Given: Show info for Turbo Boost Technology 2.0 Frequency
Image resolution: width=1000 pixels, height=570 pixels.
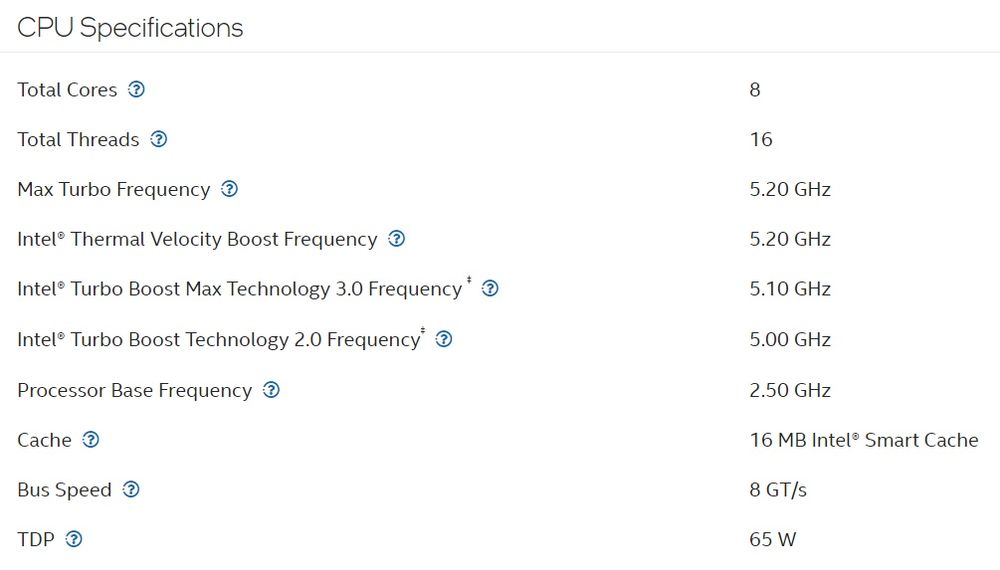Looking at the screenshot, I should pos(444,339).
